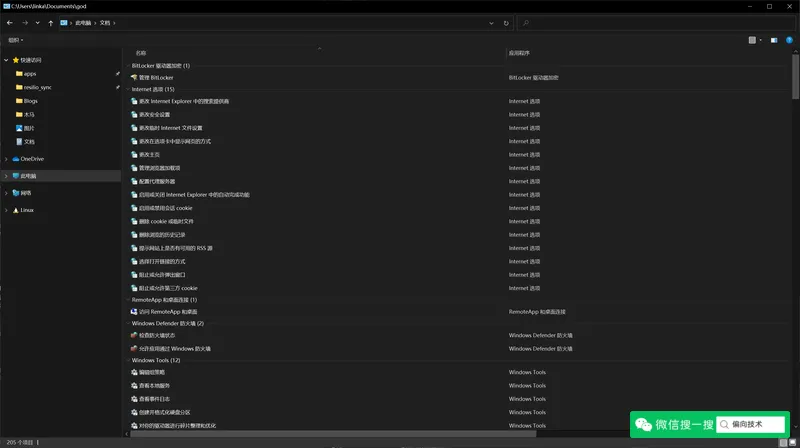Open the 查看事件日志 item icon
800x448 pixels.
click(x=134, y=399)
